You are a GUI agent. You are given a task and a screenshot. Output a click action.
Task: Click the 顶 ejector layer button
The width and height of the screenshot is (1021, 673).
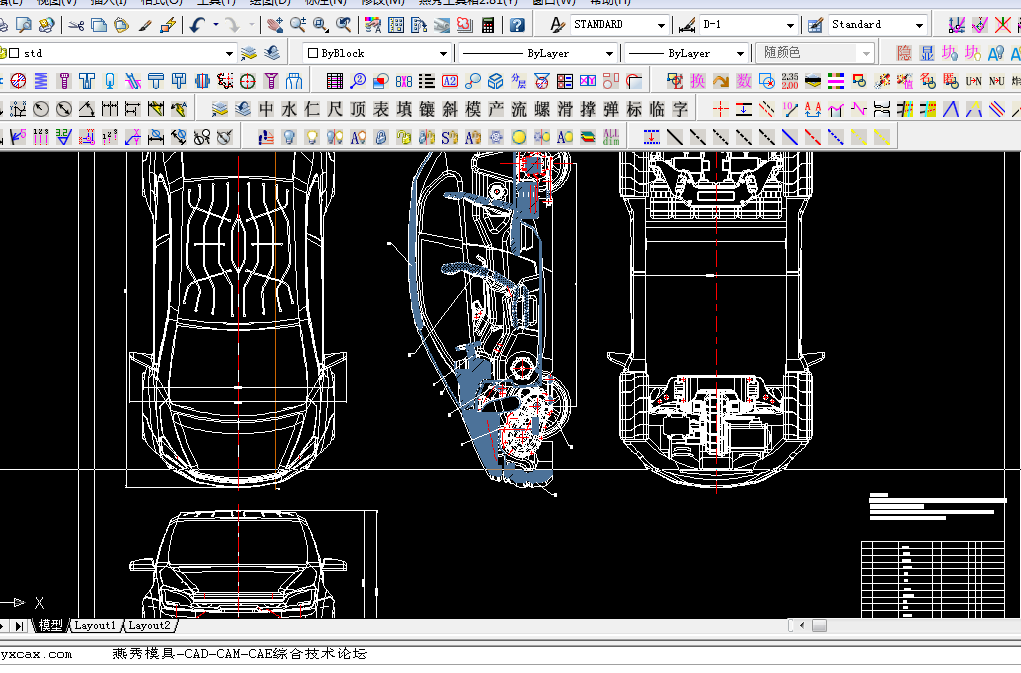[358, 109]
